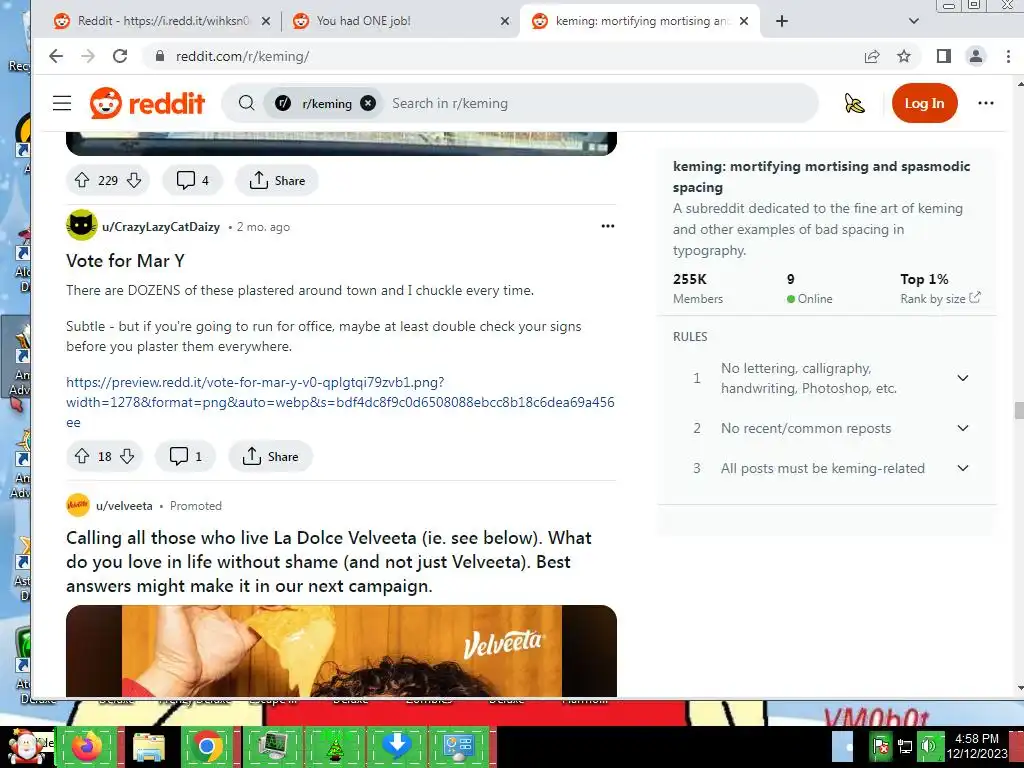Open tab search dropdown arrow
Image resolution: width=1024 pixels, height=768 pixels.
pyautogui.click(x=914, y=21)
